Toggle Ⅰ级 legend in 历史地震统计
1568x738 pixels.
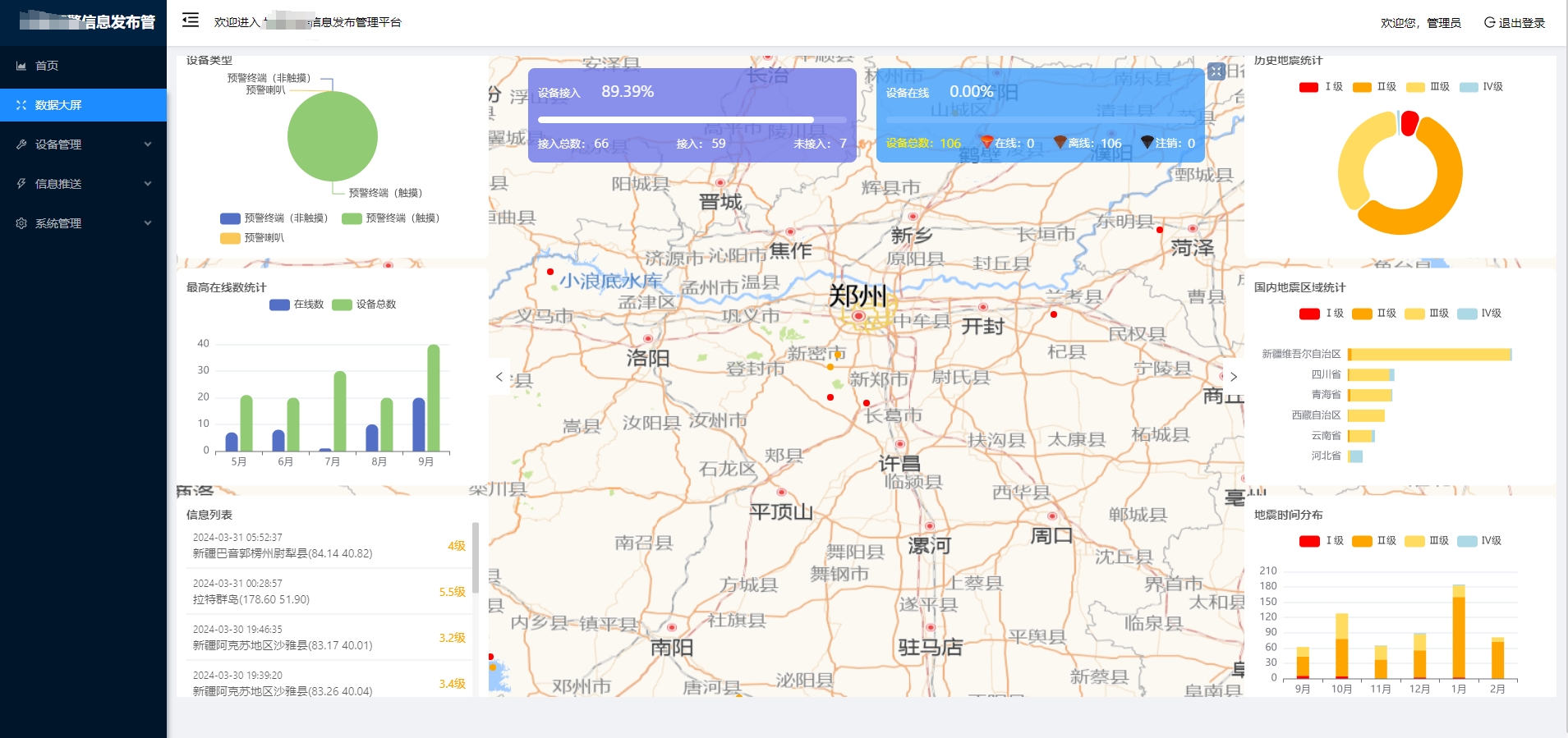tap(1321, 87)
